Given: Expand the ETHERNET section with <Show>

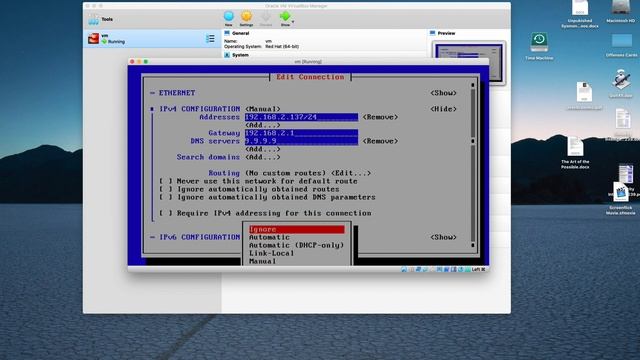Looking at the screenshot, I should click(443, 93).
